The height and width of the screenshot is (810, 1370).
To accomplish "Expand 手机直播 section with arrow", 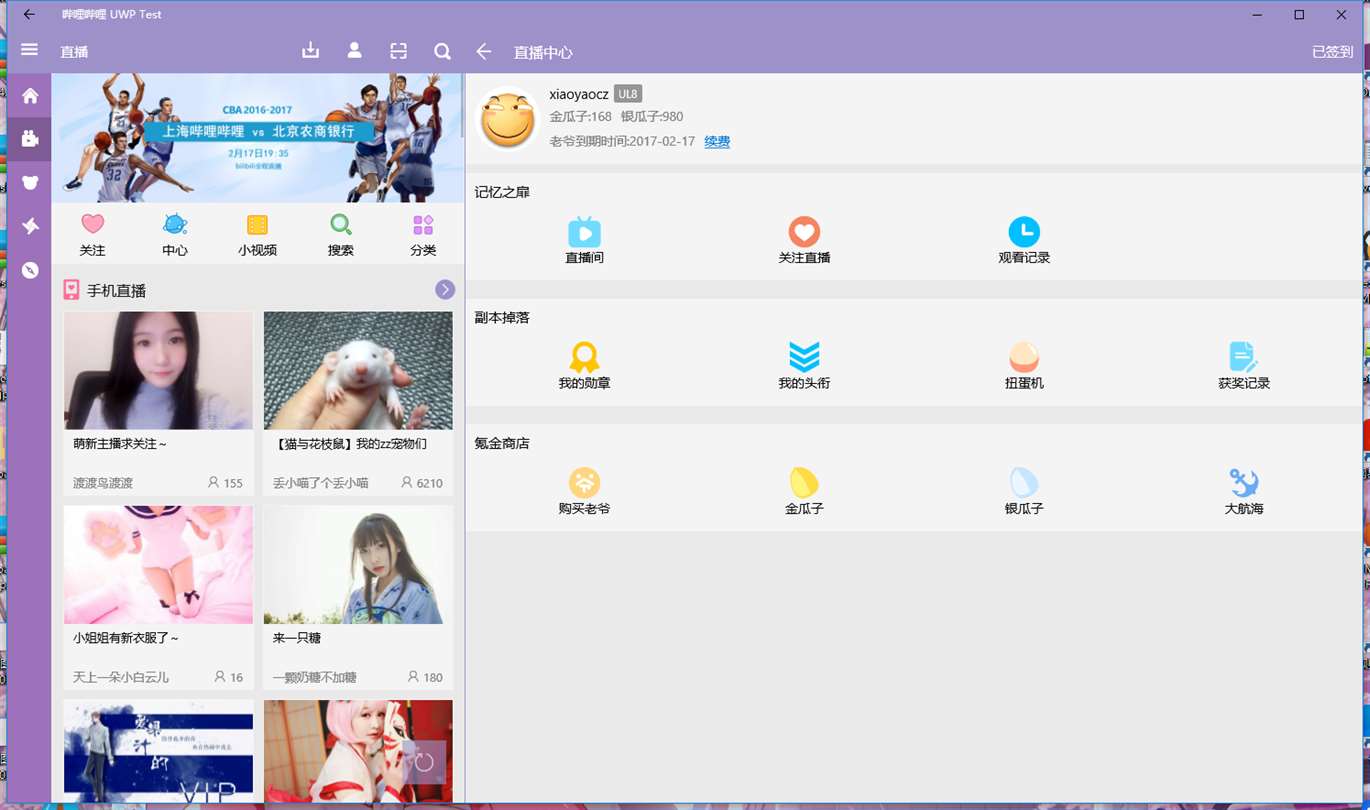I will [445, 289].
